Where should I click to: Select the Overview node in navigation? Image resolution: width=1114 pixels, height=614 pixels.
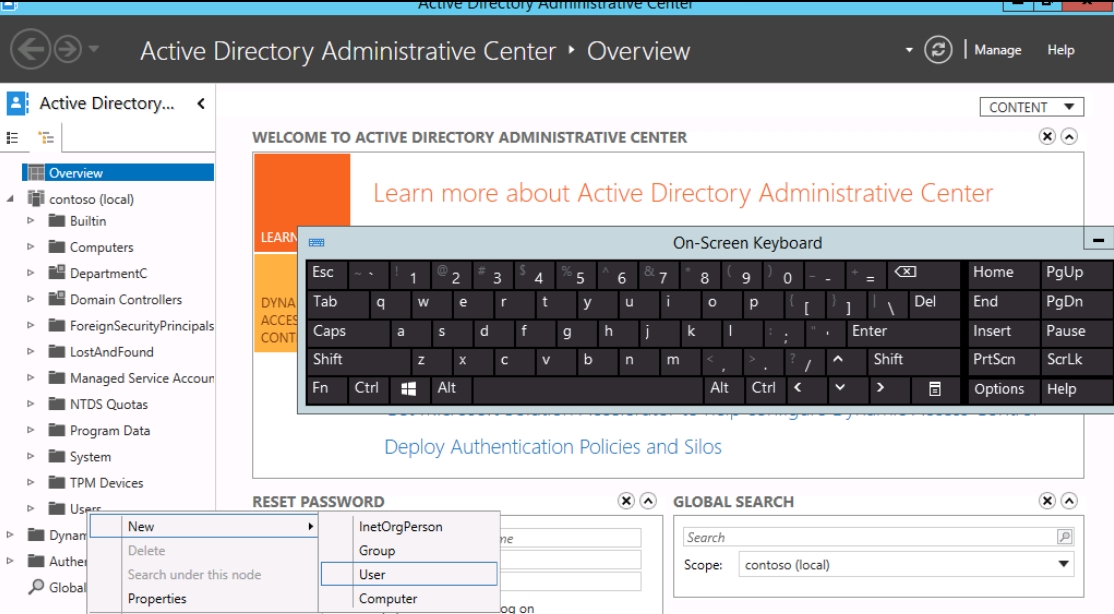[x=118, y=173]
